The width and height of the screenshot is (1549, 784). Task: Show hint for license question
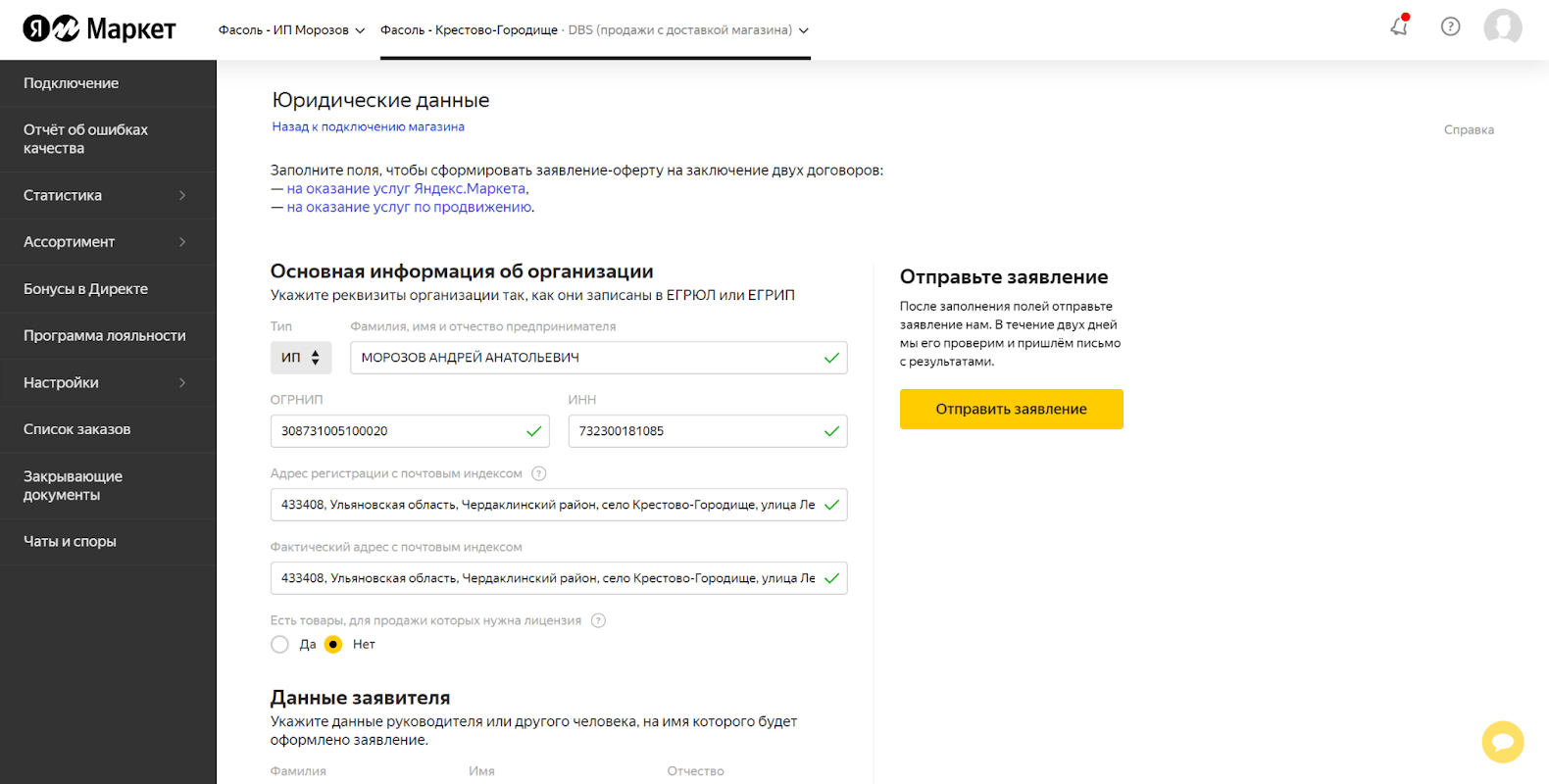(598, 620)
